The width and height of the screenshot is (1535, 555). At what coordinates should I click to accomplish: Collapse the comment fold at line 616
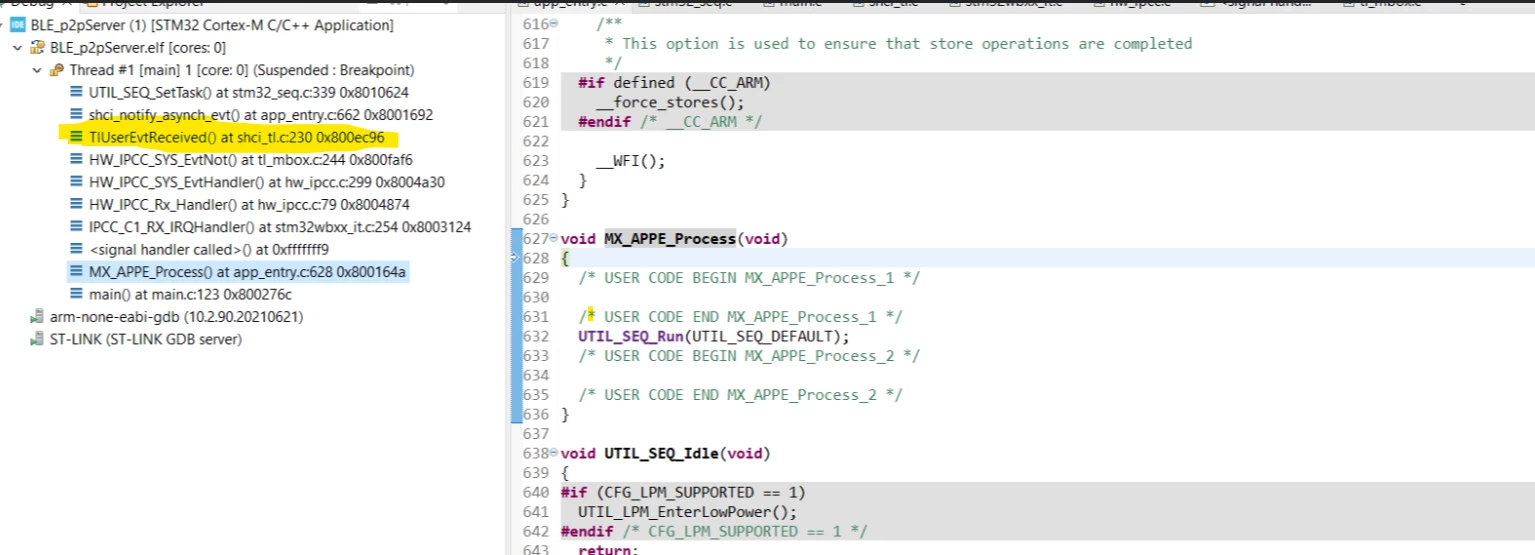[555, 24]
